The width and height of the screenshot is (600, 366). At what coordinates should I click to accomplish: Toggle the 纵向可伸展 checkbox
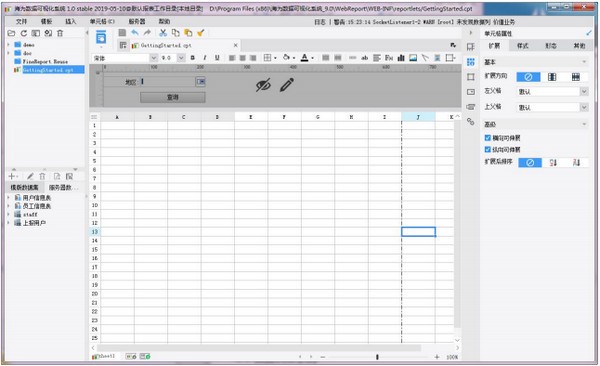tap(488, 149)
